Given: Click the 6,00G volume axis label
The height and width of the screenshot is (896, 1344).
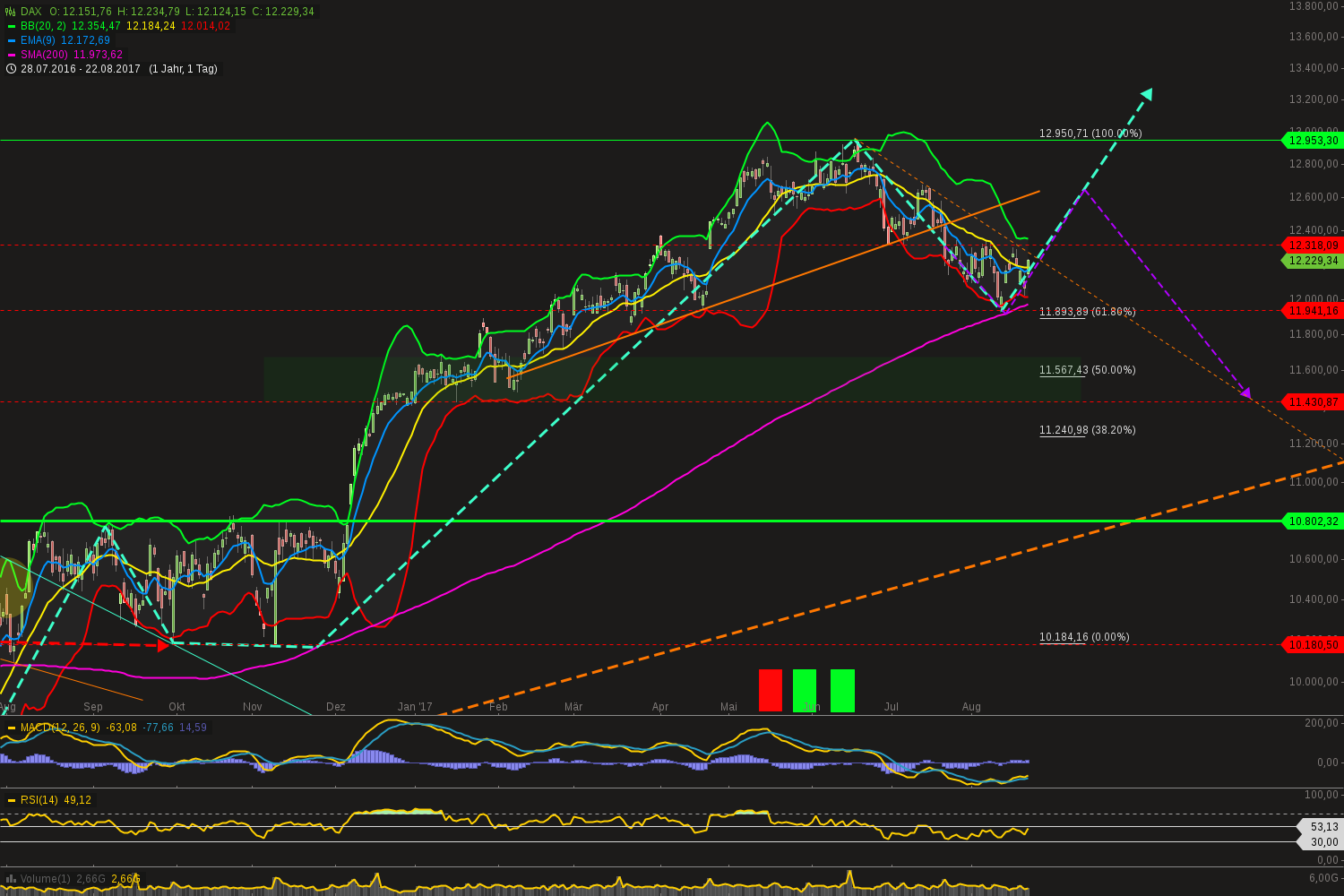Looking at the screenshot, I should (x=1323, y=878).
